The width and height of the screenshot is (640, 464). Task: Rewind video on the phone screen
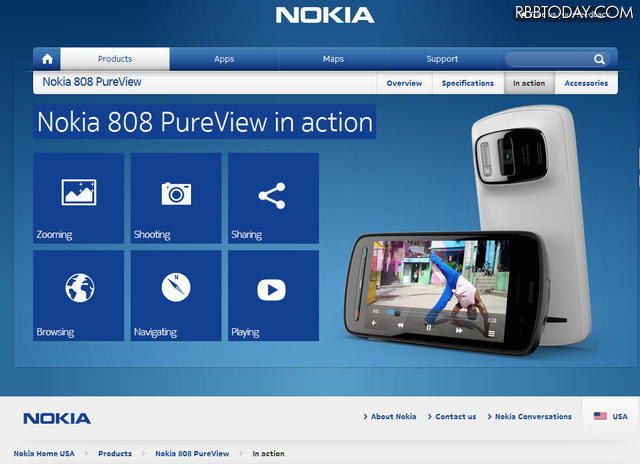point(400,325)
